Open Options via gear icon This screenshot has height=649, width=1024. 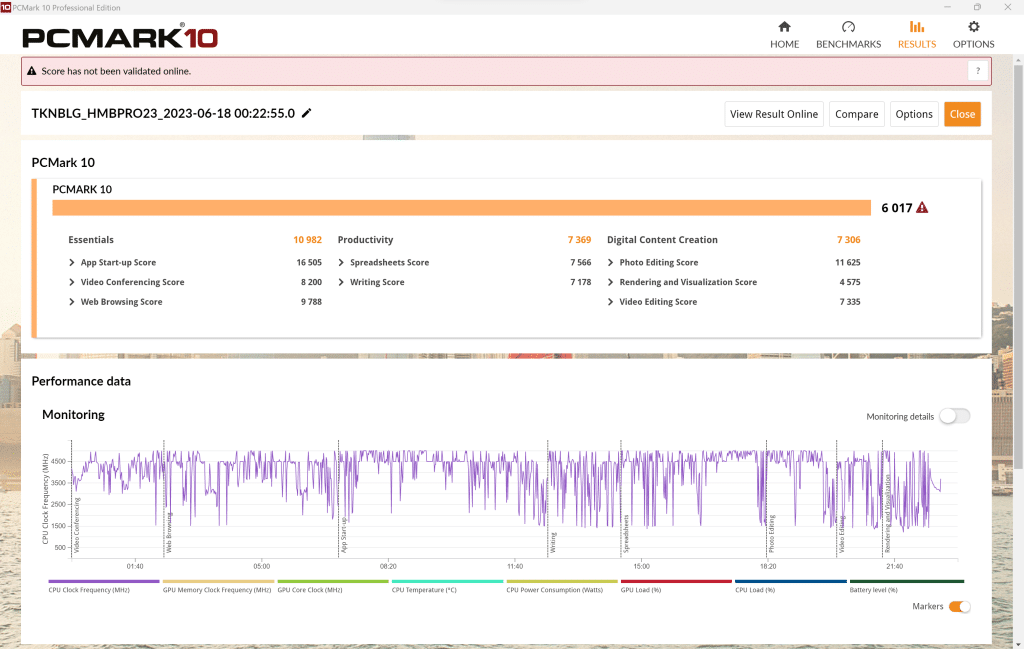click(x=974, y=27)
